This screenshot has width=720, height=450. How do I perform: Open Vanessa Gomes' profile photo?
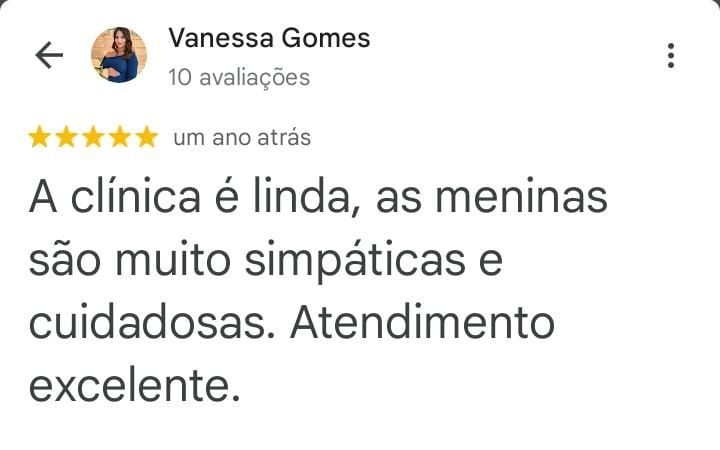point(119,55)
